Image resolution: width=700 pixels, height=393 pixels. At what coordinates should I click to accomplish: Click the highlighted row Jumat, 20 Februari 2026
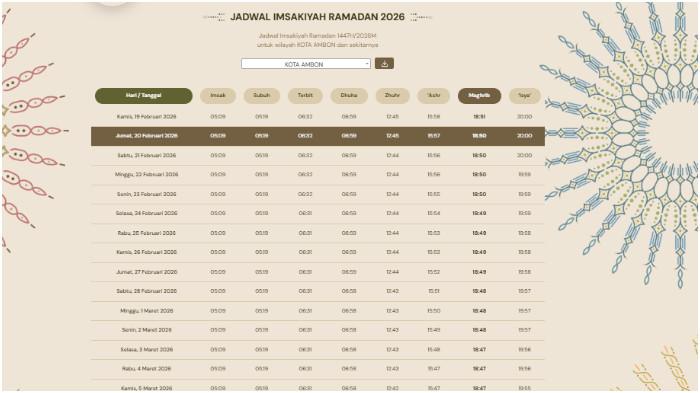(x=318, y=136)
